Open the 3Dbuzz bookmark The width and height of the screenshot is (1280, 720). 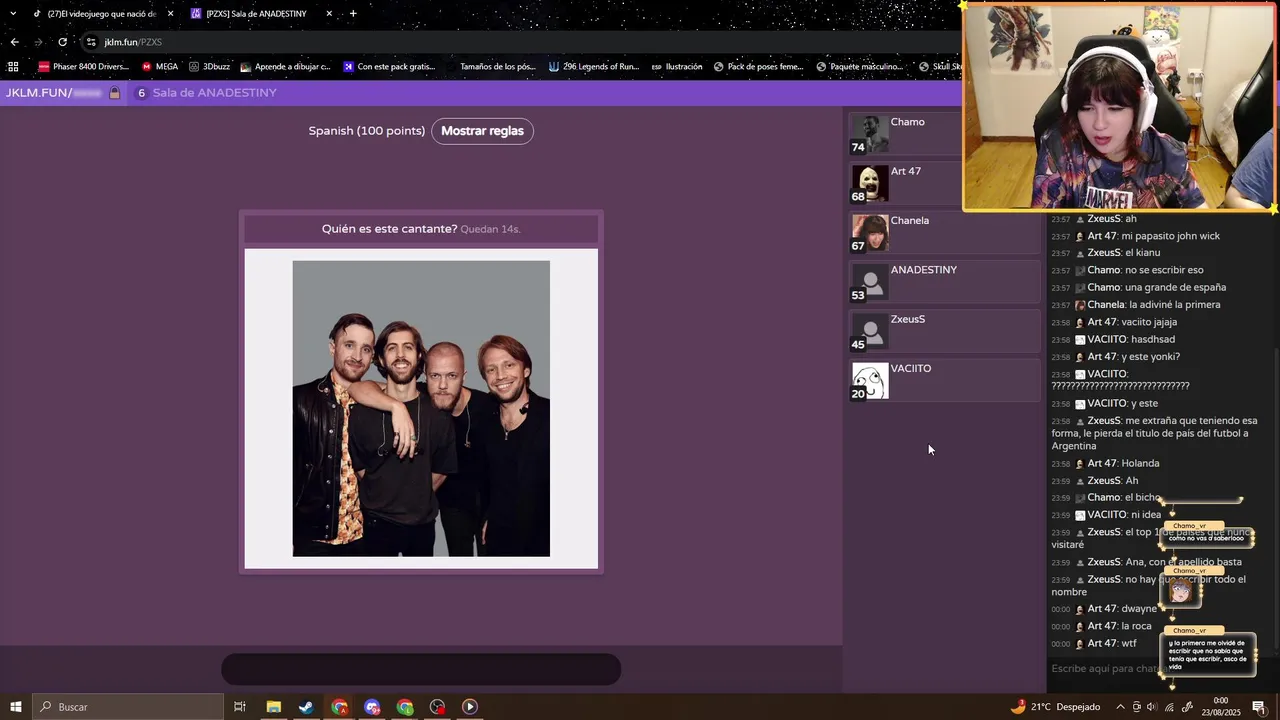coord(209,67)
